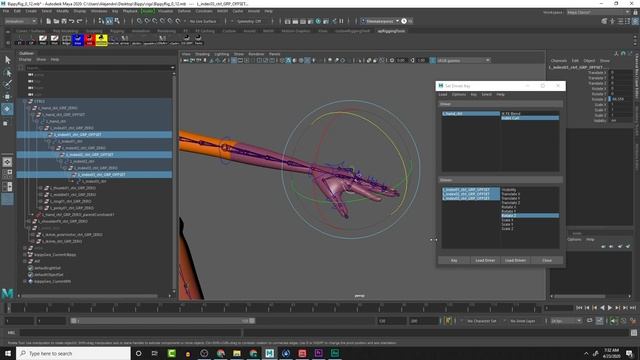Go to end of playback range

(633, 308)
